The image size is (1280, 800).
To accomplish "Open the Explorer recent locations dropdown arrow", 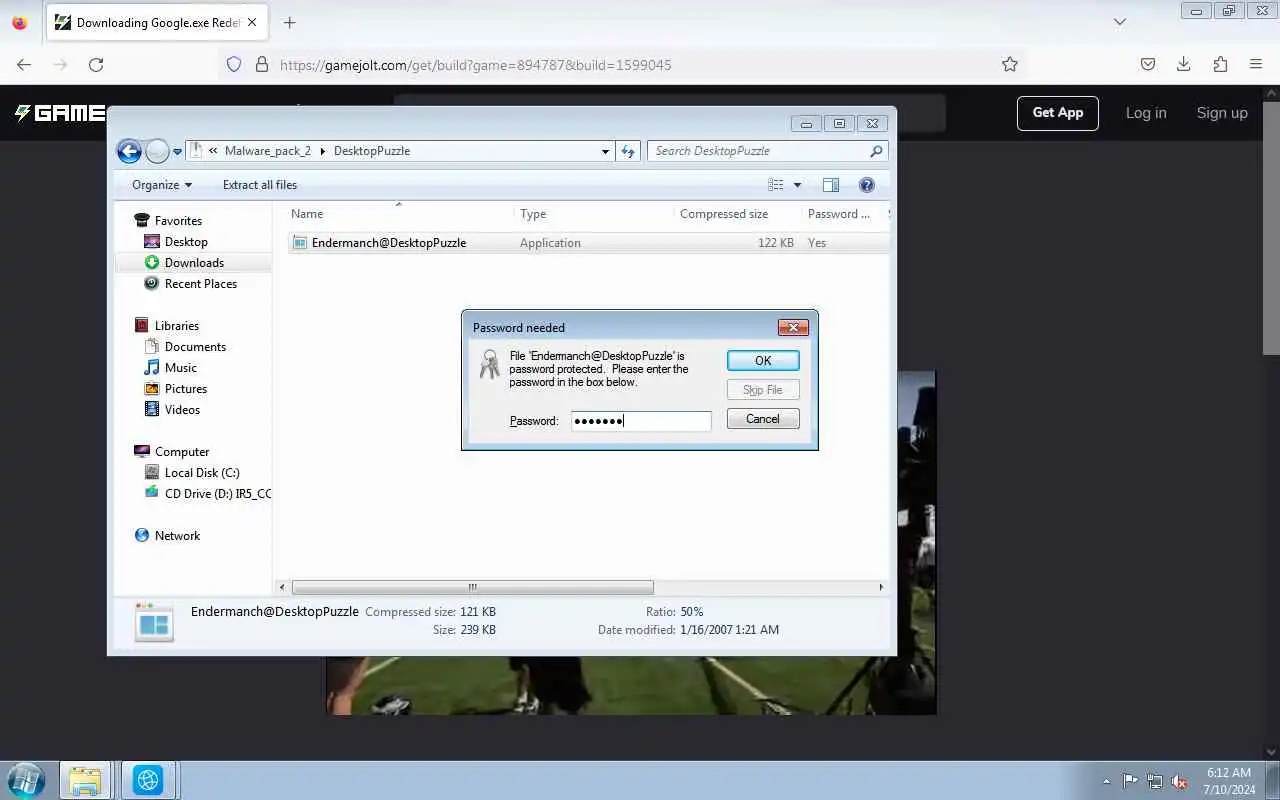I will pos(177,152).
